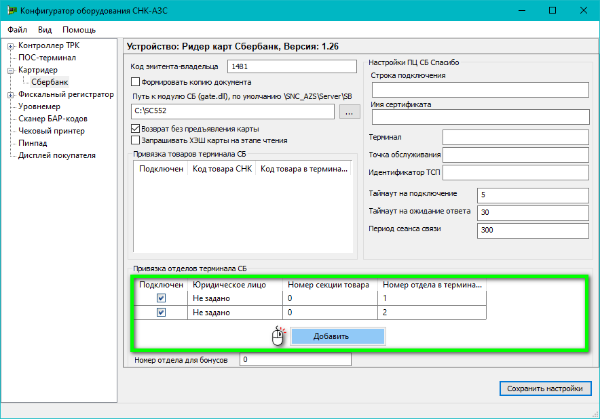Screen dimensions: 600x419
Task: Uncheck Подключен in the second department row
Action: (161, 313)
